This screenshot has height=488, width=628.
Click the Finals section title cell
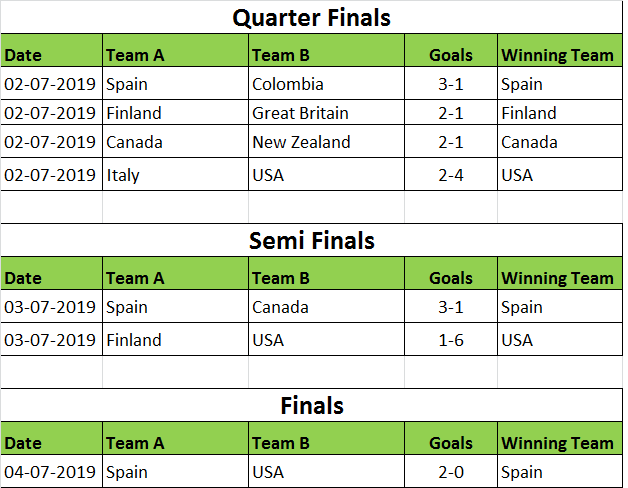pyautogui.click(x=311, y=406)
